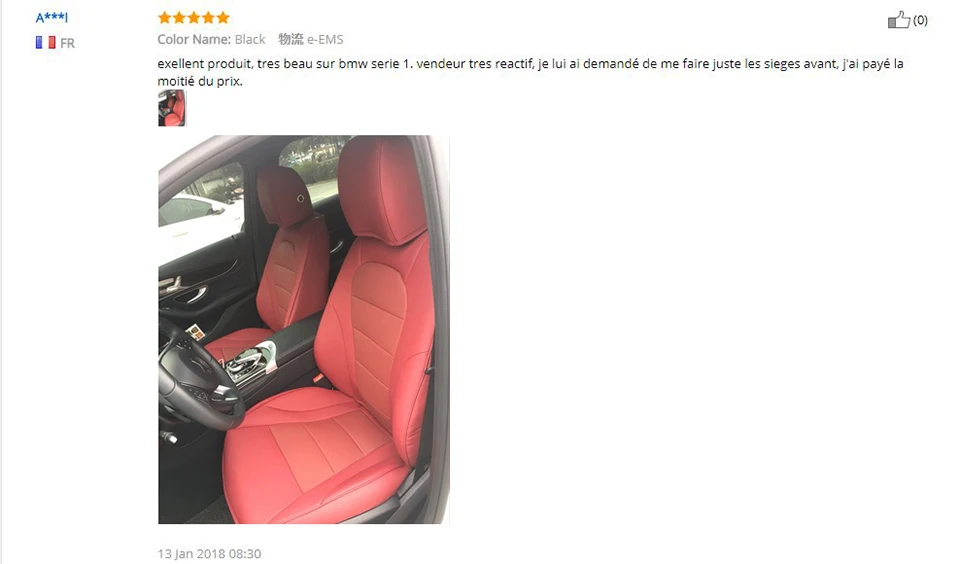This screenshot has width=960, height=564.
Task: Click the fourth orange rating star
Action: (x=208, y=18)
